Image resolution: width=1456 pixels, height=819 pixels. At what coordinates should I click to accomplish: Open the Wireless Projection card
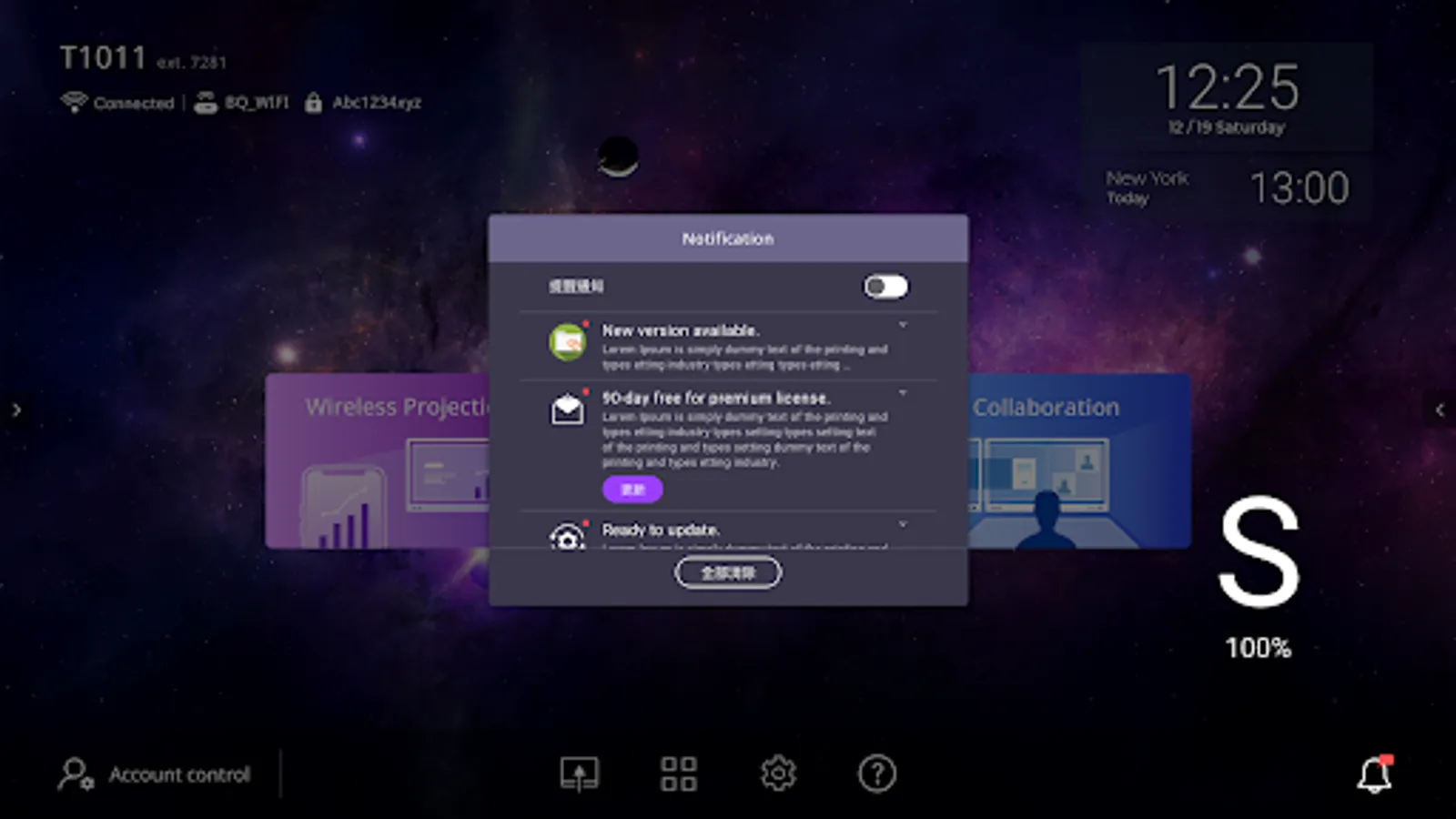(377, 461)
